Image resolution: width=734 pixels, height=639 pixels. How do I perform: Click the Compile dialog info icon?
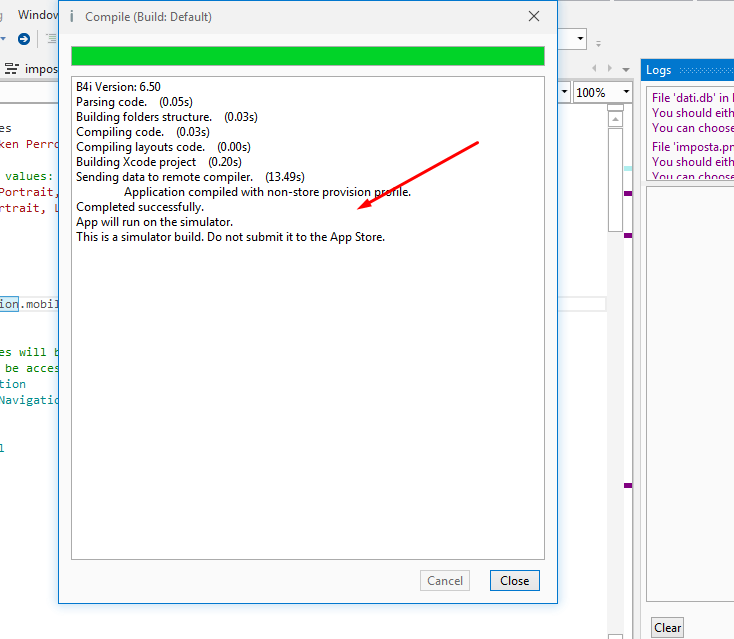72,17
